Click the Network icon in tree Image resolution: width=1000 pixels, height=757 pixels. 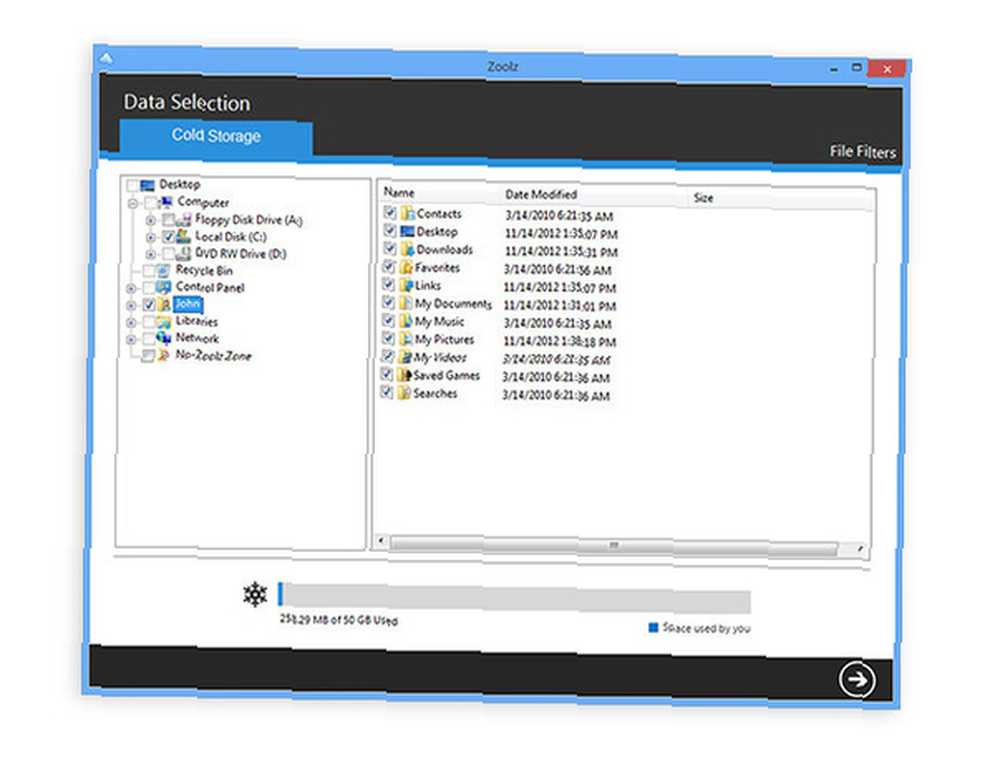(164, 337)
